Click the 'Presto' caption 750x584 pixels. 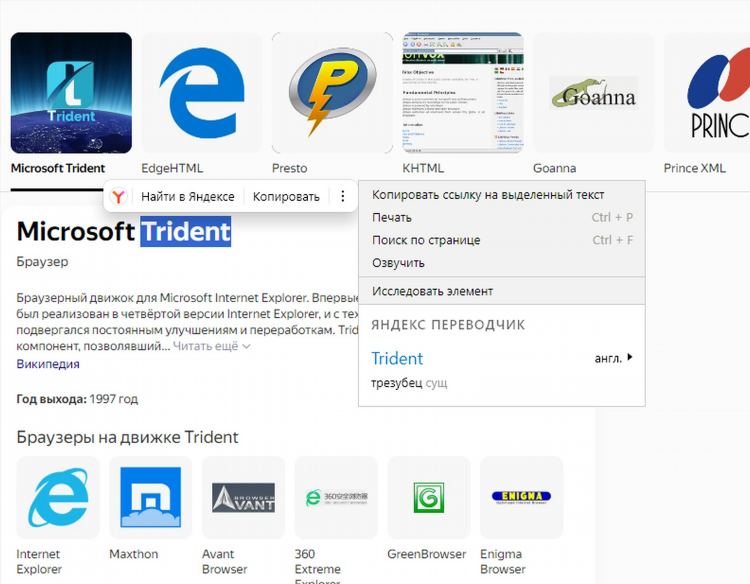(289, 168)
